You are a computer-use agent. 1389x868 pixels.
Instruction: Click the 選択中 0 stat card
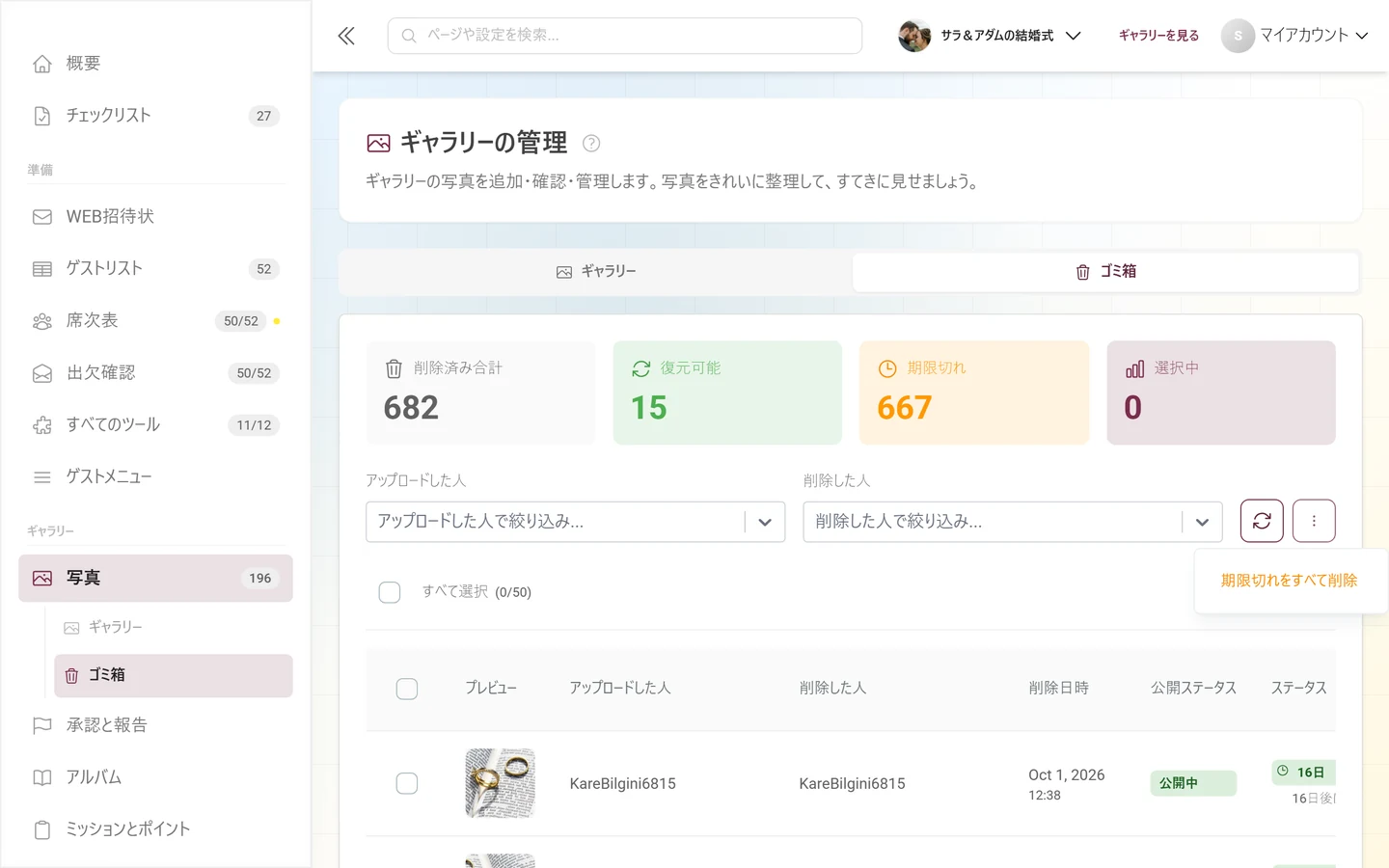1221,393
